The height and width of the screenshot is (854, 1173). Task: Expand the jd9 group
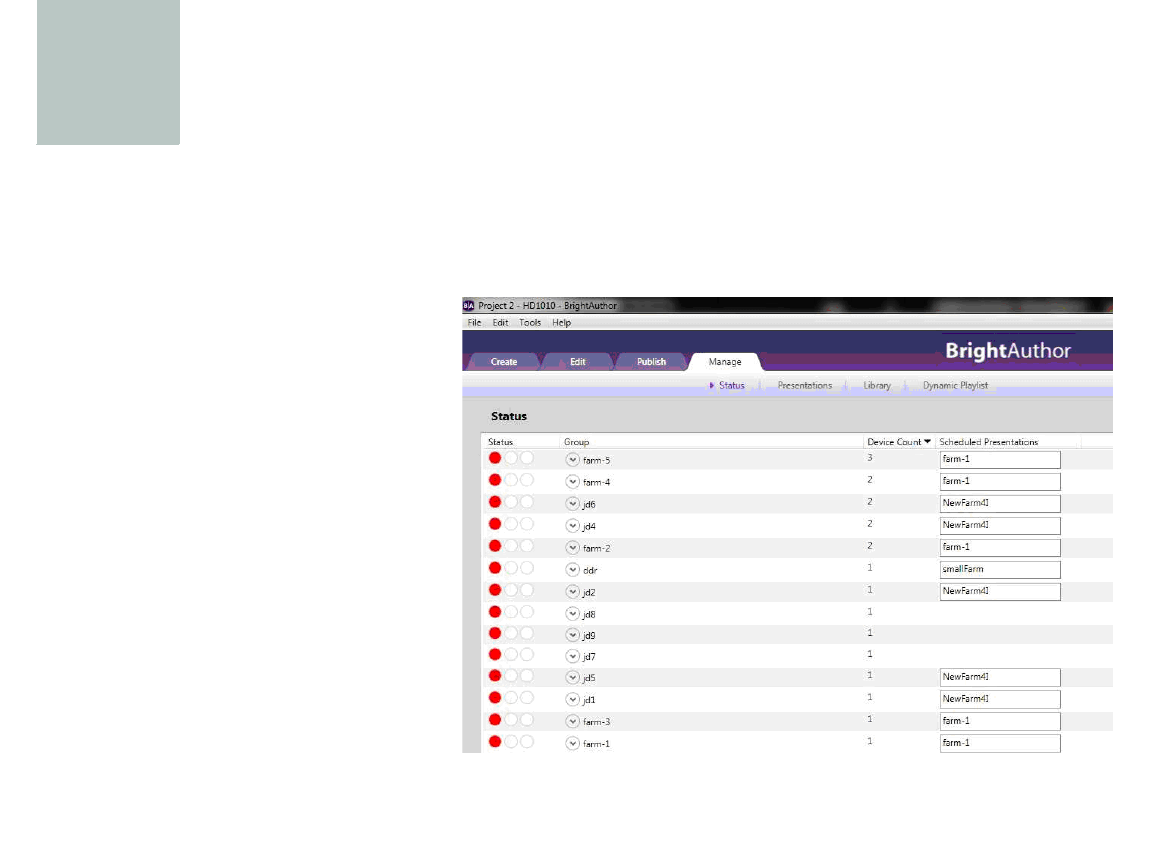[572, 635]
